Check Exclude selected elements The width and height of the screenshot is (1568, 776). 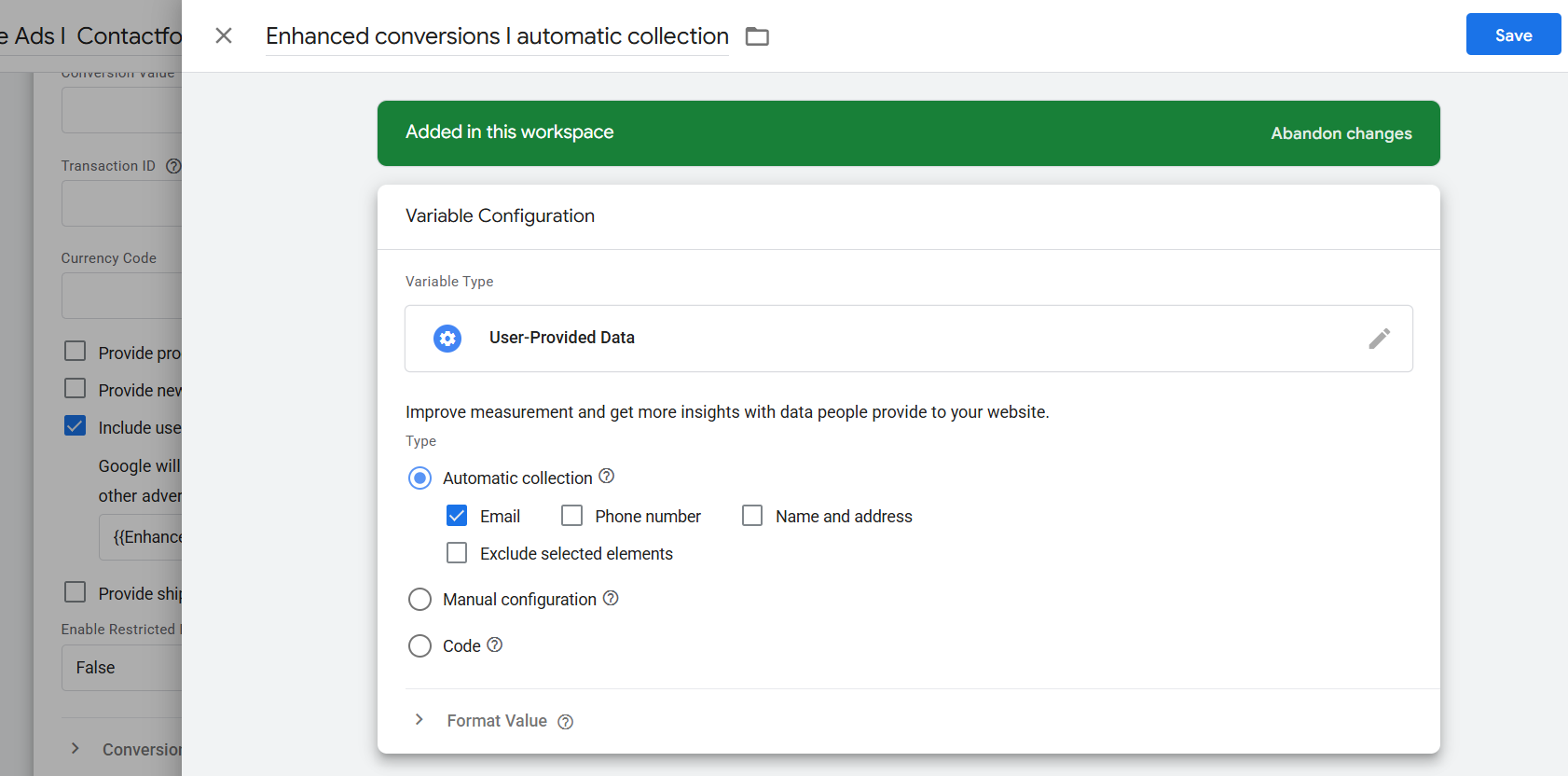pos(457,553)
